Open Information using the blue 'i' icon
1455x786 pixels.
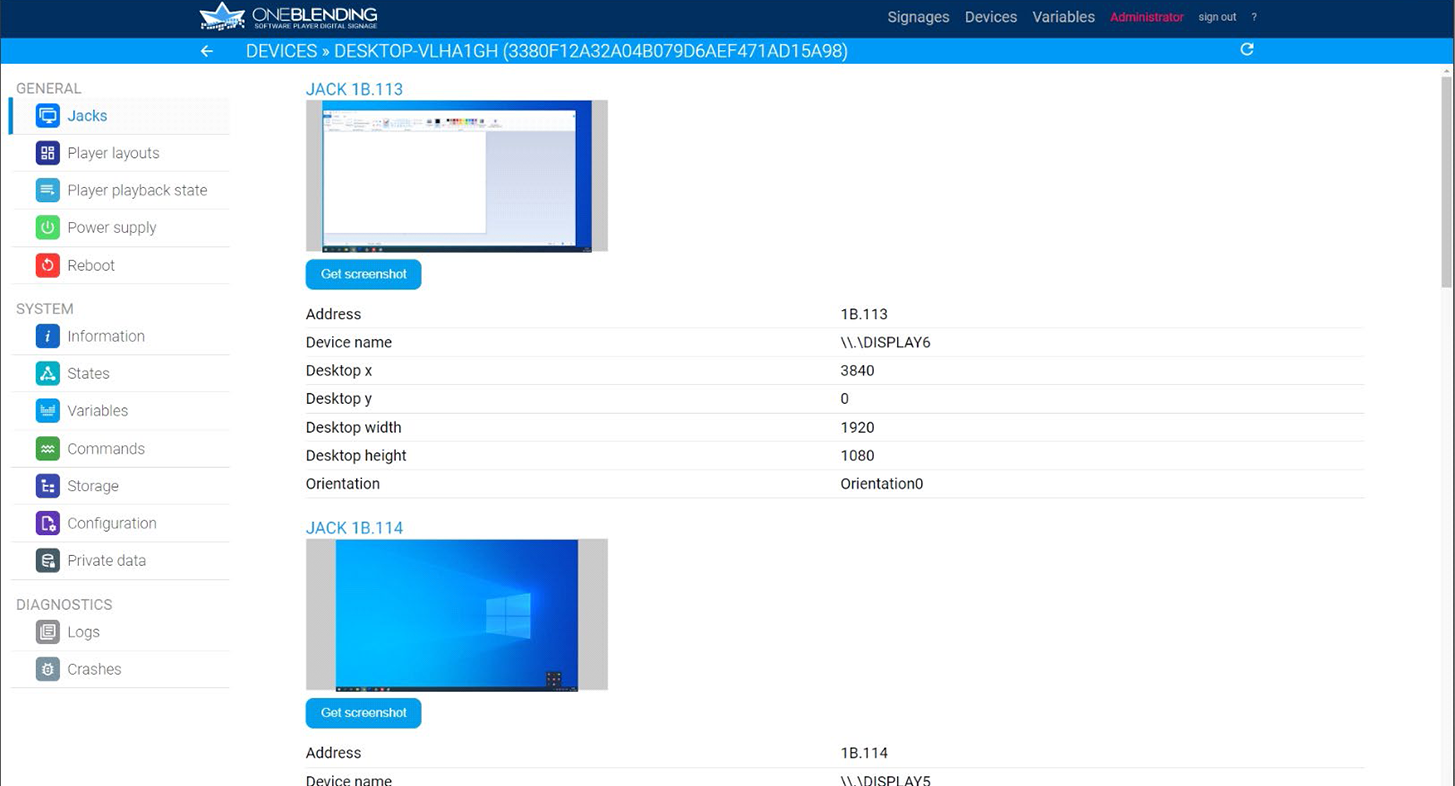point(47,336)
